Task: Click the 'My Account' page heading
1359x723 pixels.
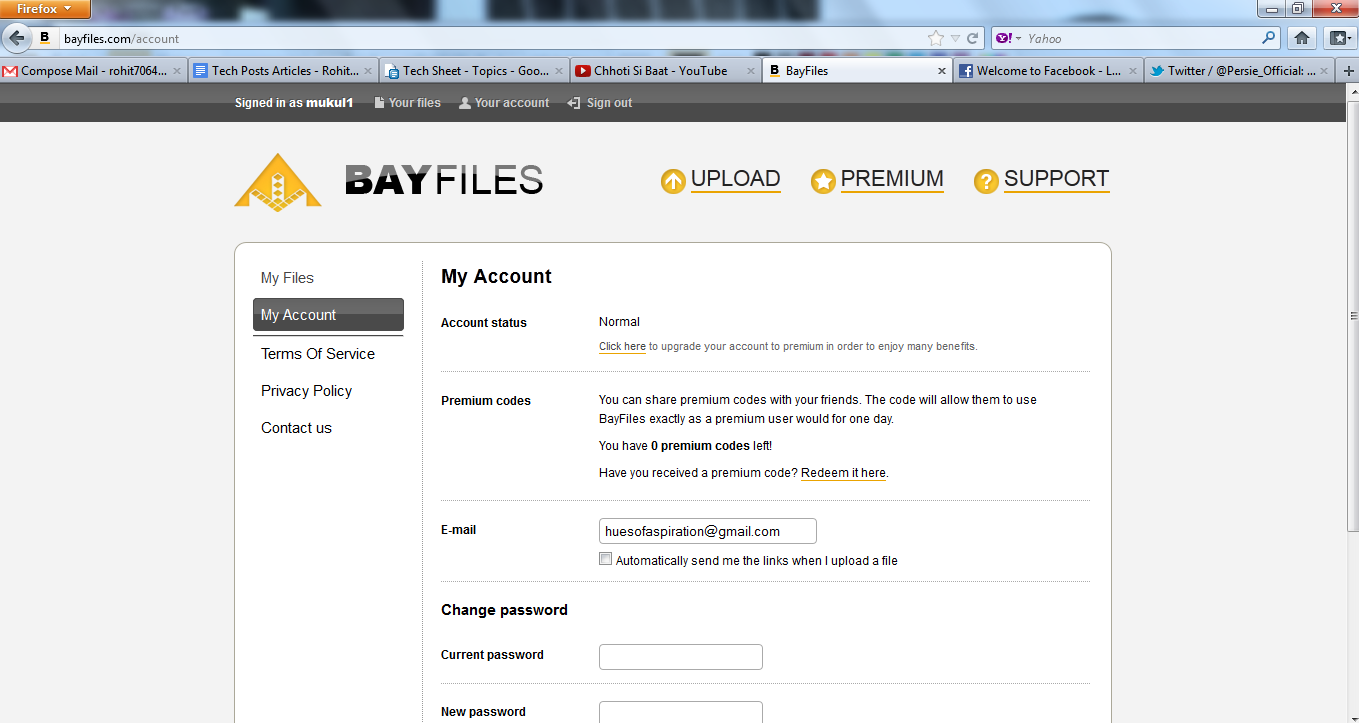Action: coord(496,277)
